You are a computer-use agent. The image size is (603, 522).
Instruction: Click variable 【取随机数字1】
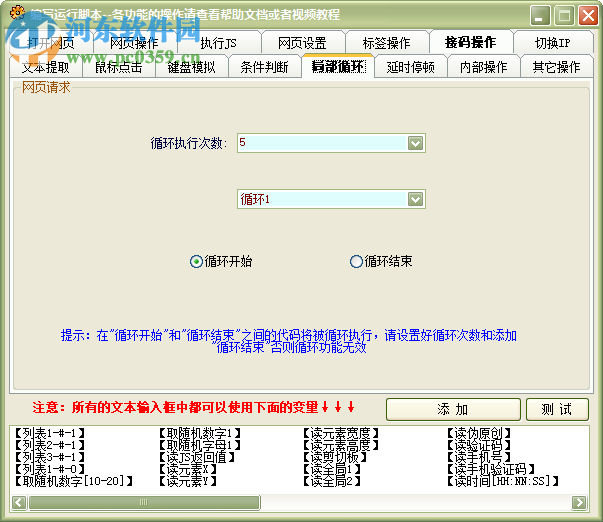pyautogui.click(x=200, y=434)
